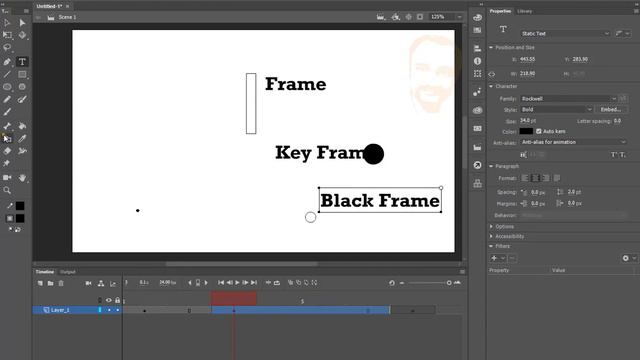This screenshot has width=640, height=360.
Task: Delete the selected layer
Action: click(61, 283)
